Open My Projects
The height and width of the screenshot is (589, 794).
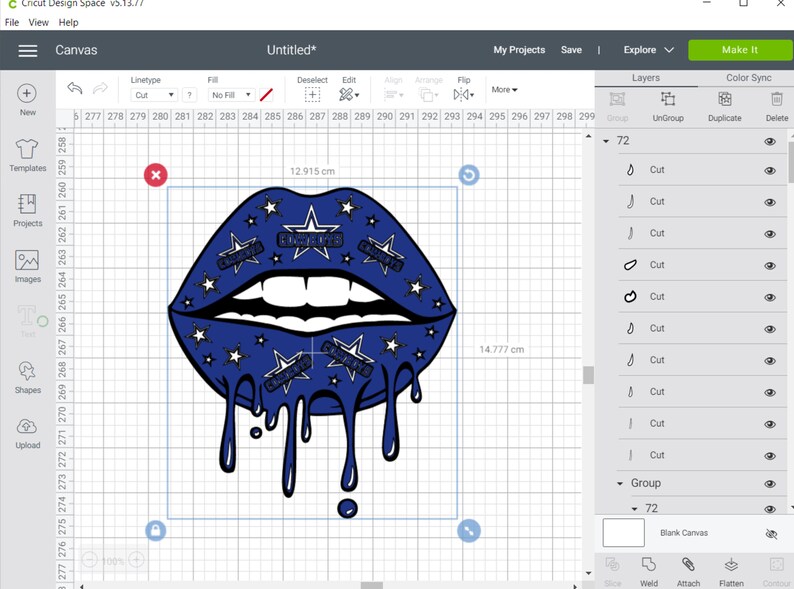pos(519,50)
